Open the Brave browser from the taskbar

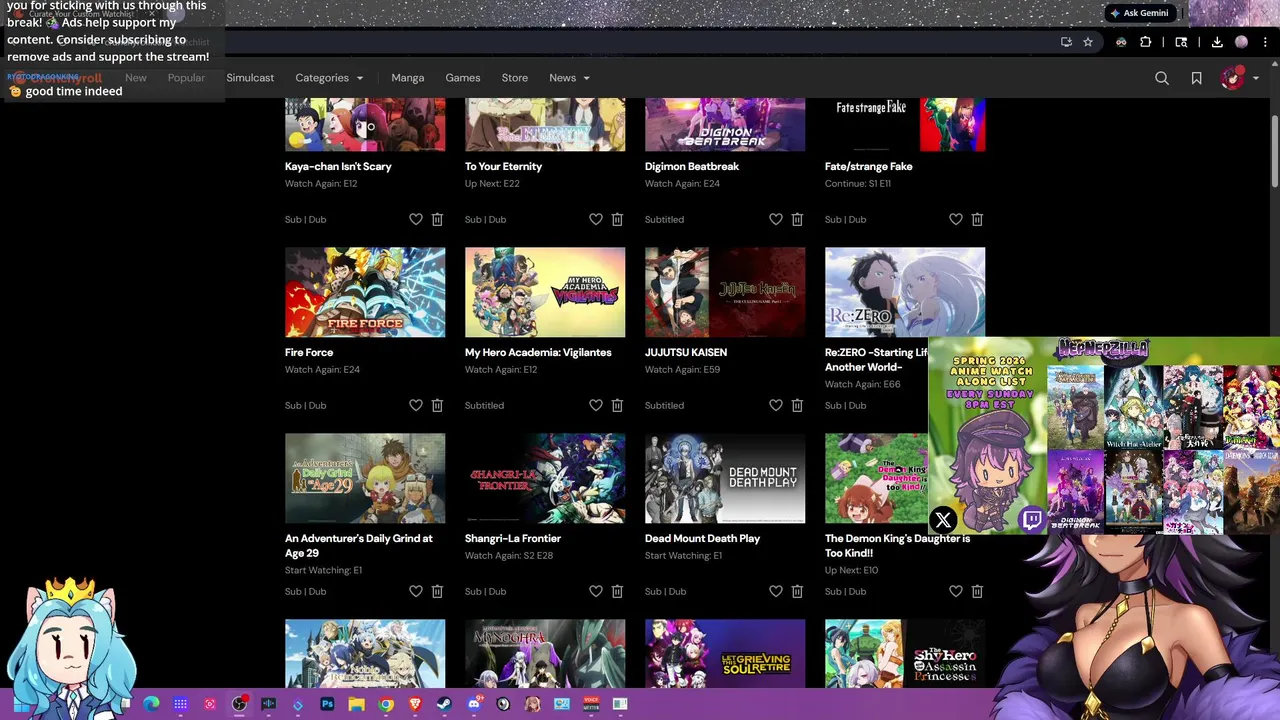pyautogui.click(x=415, y=704)
